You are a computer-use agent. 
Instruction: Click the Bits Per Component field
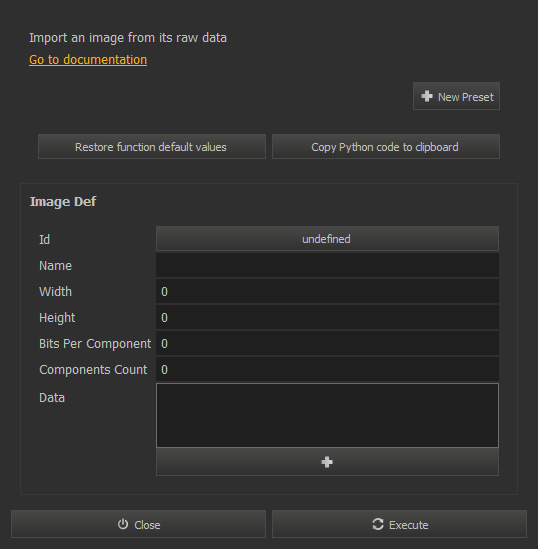pos(327,343)
